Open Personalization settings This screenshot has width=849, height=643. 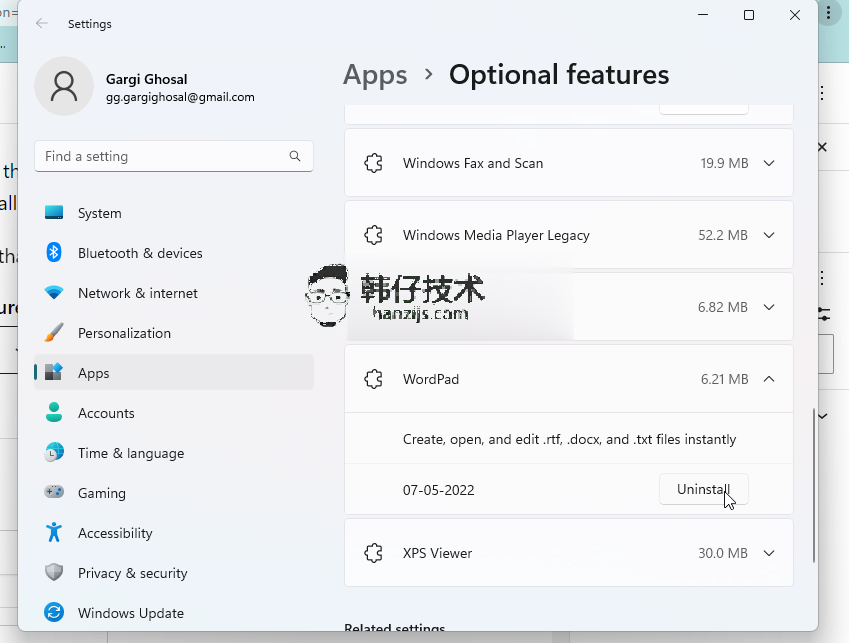point(174,333)
